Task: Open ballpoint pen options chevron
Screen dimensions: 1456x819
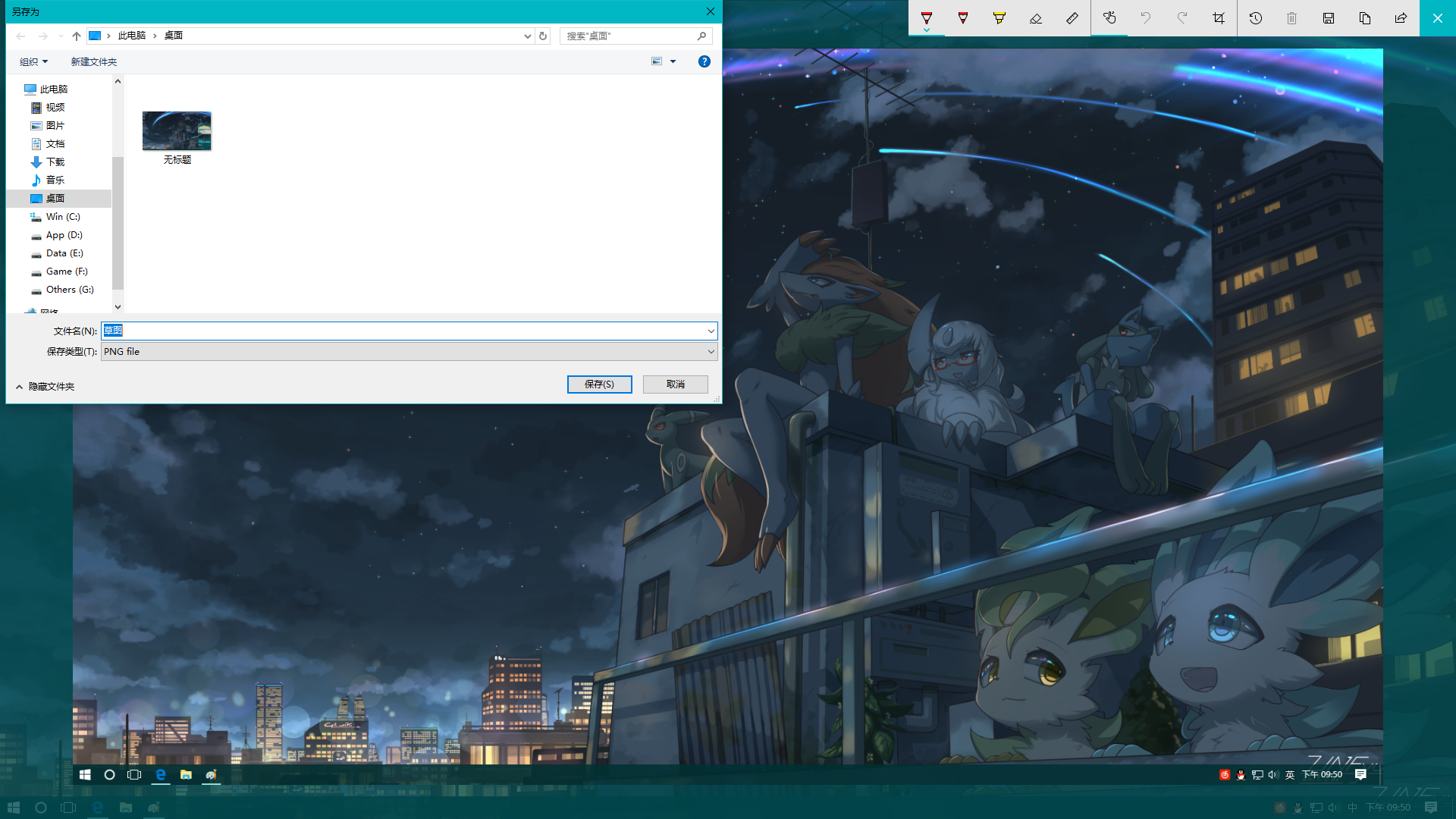Action: [927, 30]
